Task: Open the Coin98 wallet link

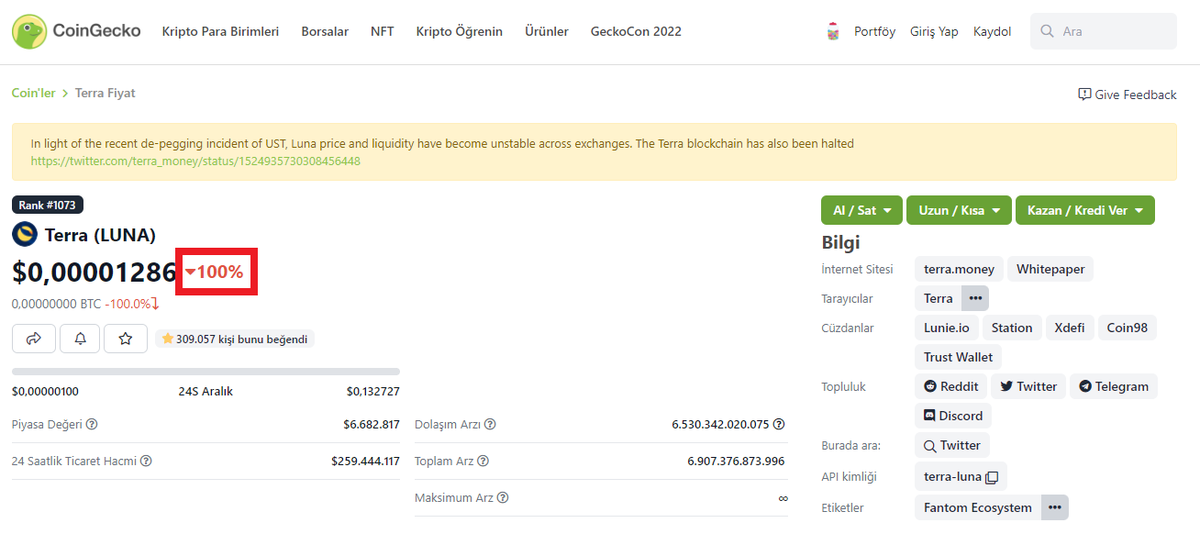Action: click(x=1127, y=328)
